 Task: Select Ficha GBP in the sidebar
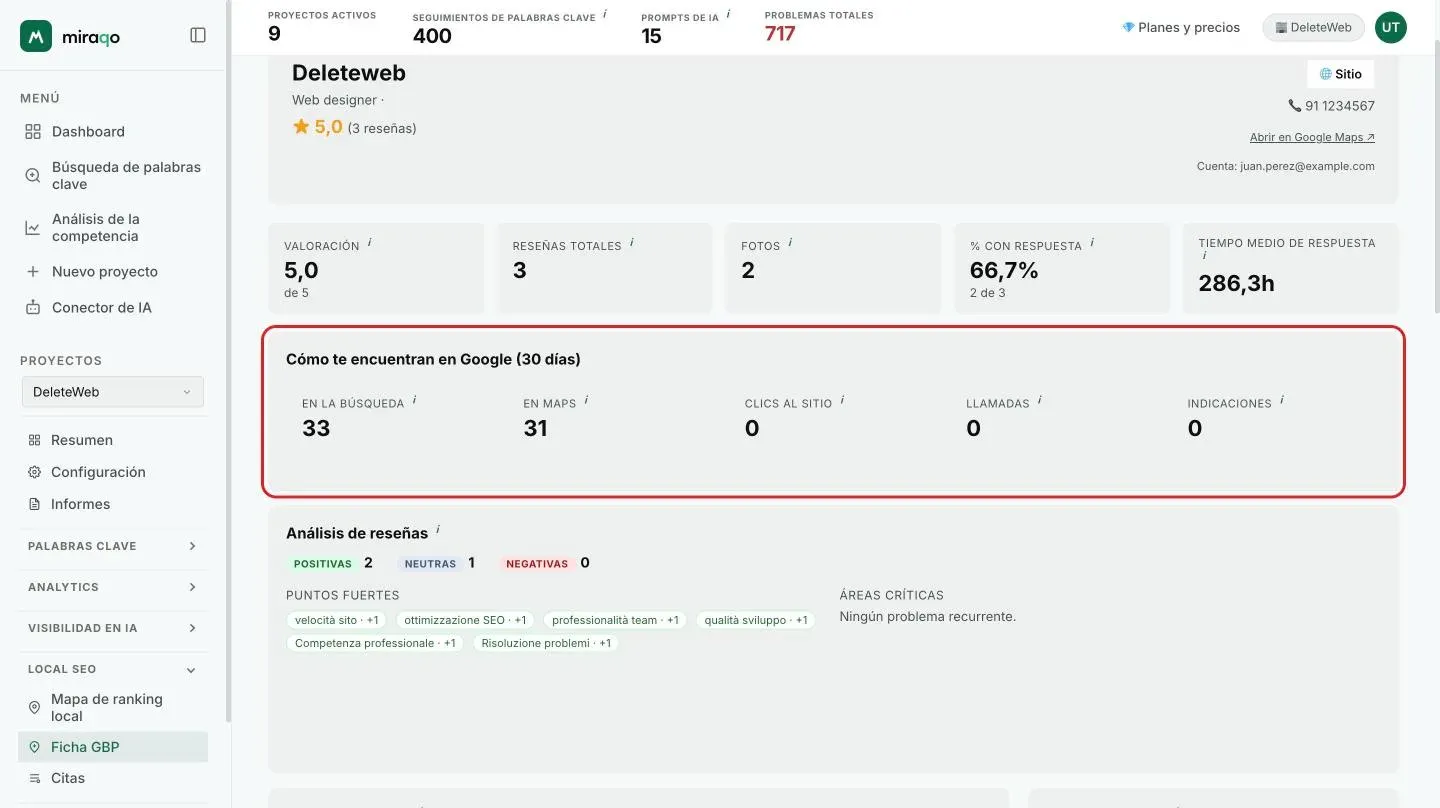(x=113, y=747)
